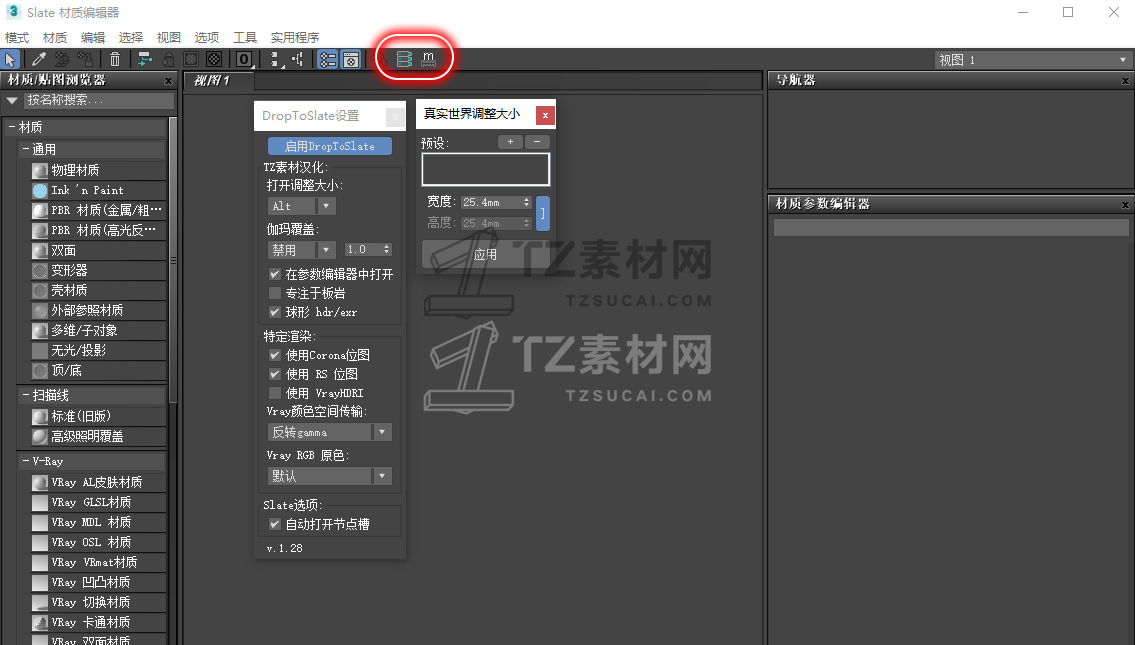Toggle the 球形 hdr/exr checkbox
Viewport: 1135px width, 645px height.
click(x=274, y=312)
